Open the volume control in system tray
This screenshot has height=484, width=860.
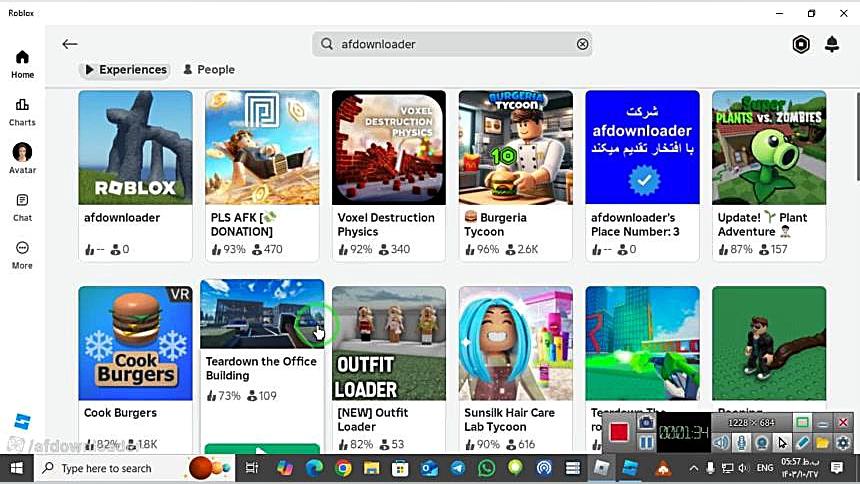pyautogui.click(x=743, y=468)
